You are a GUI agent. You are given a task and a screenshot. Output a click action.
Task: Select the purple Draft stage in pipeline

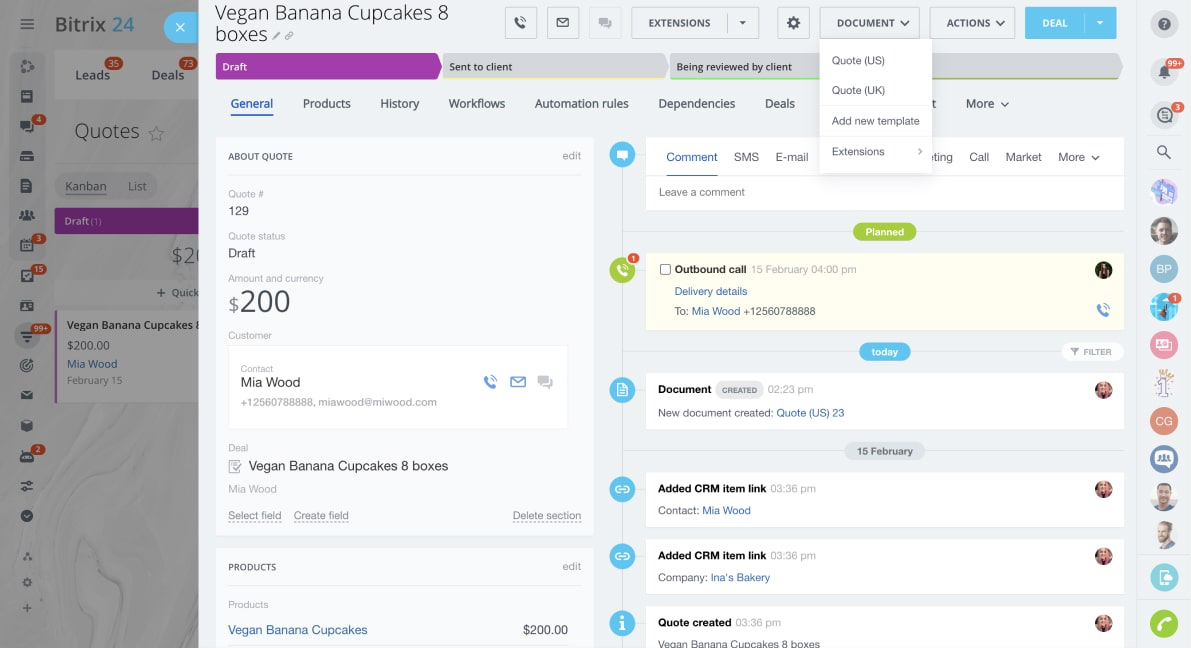[325, 67]
